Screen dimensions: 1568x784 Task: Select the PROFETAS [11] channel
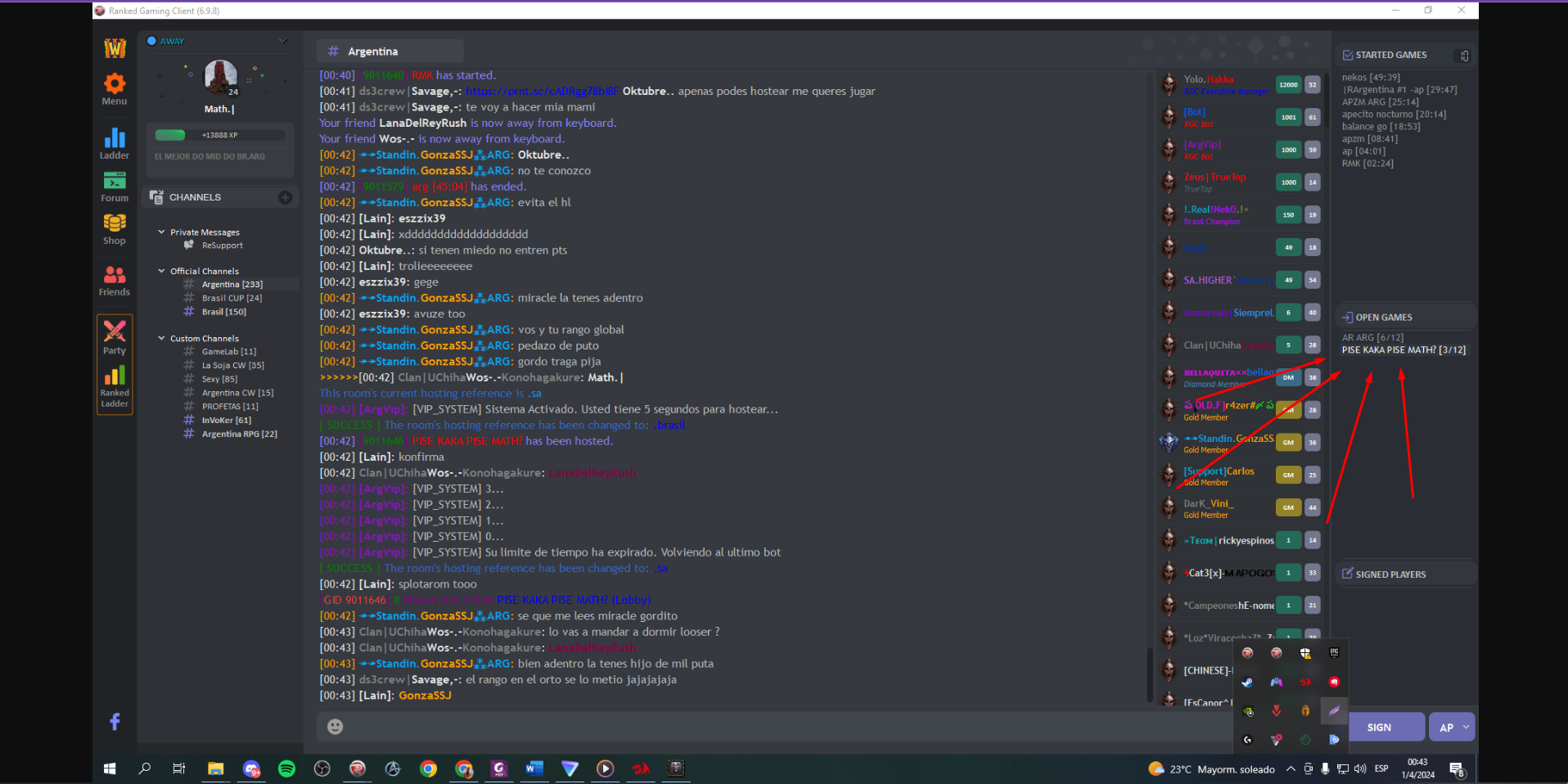(x=230, y=407)
